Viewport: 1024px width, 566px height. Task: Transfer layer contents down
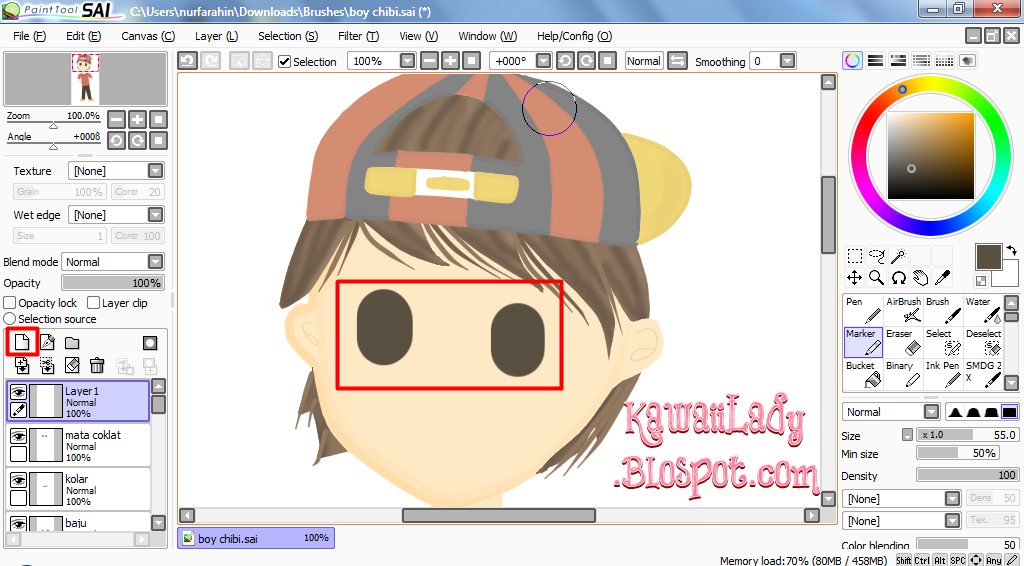(22, 365)
